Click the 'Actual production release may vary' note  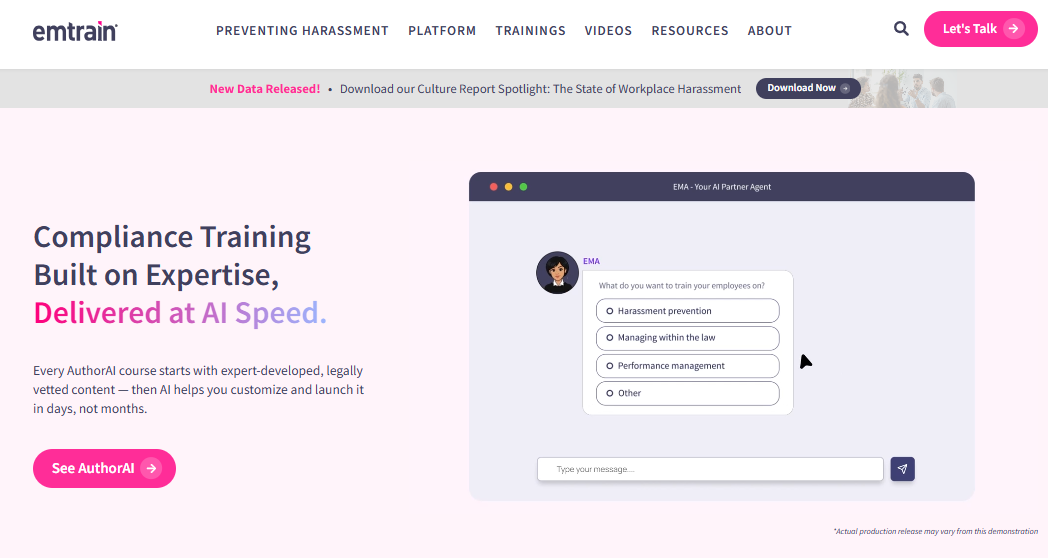(936, 531)
